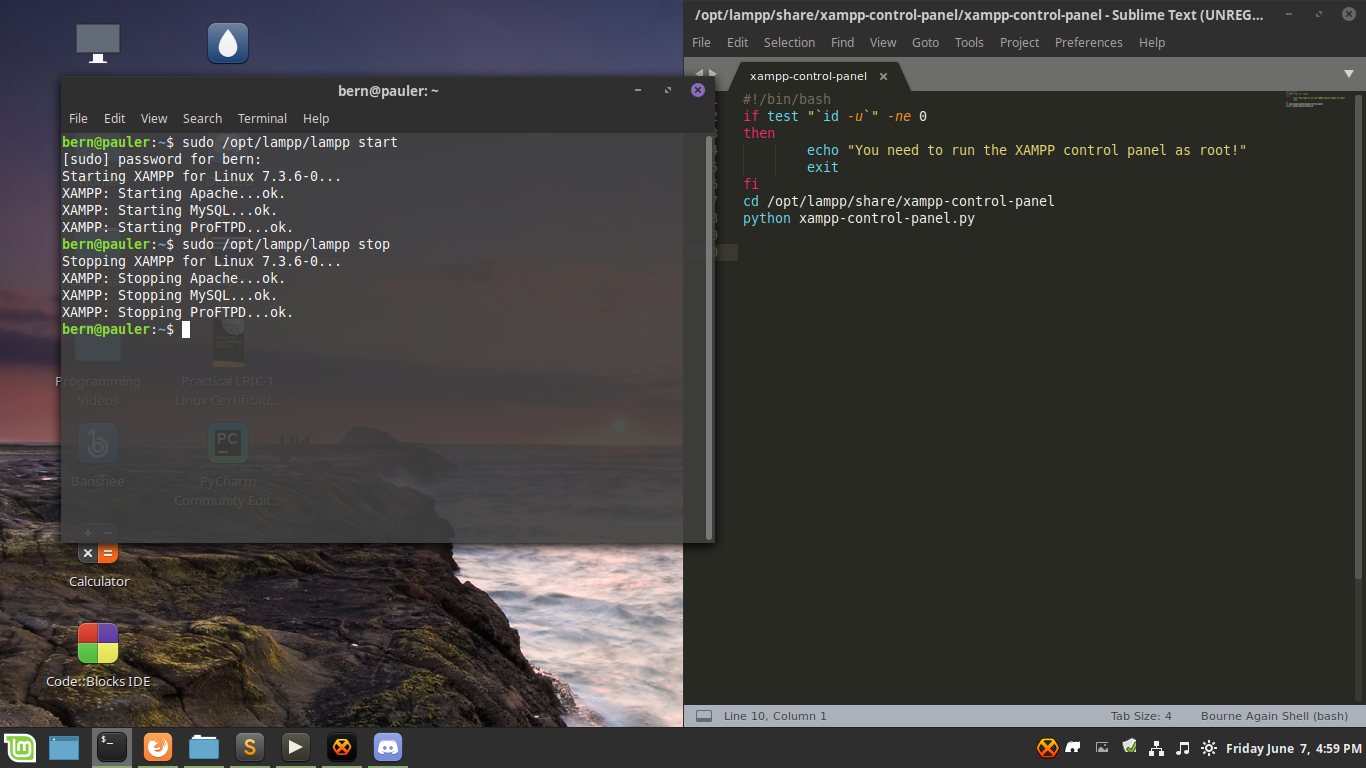The image size is (1366, 768).
Task: Click the terminal title 'bern@pauler: ~'
Action: [x=388, y=91]
